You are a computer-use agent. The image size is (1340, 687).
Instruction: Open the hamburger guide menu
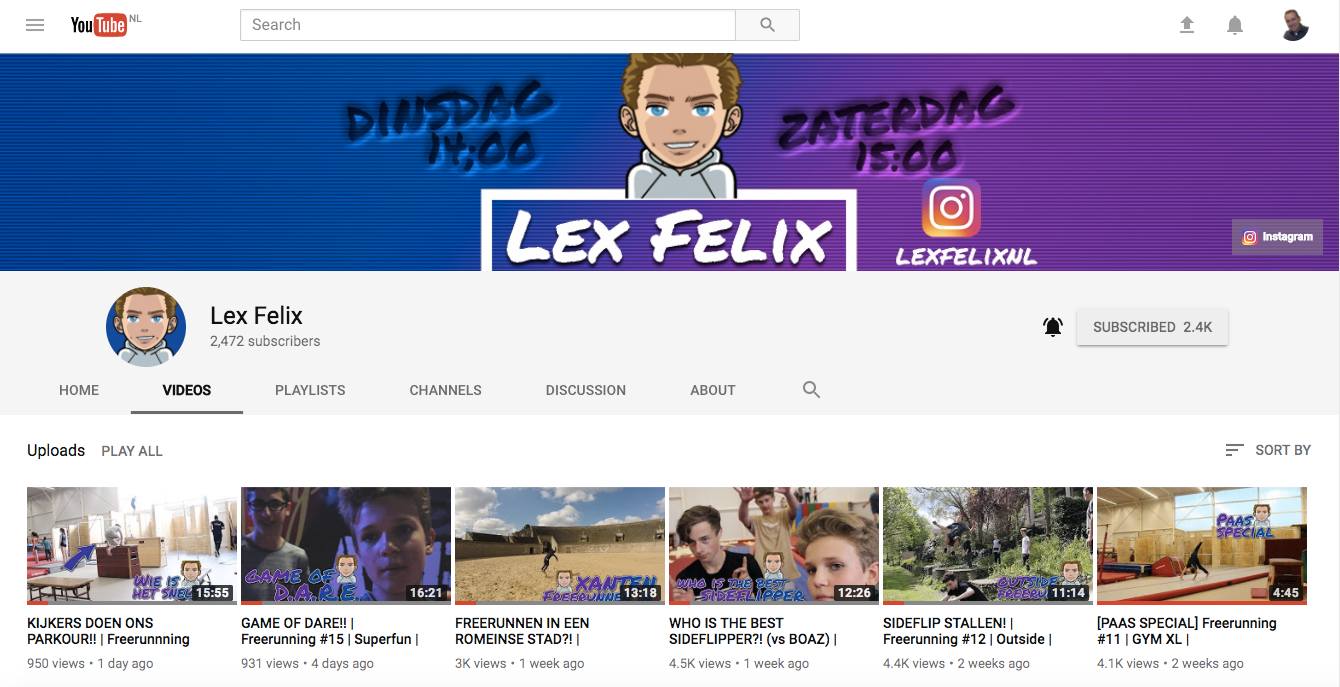(35, 25)
